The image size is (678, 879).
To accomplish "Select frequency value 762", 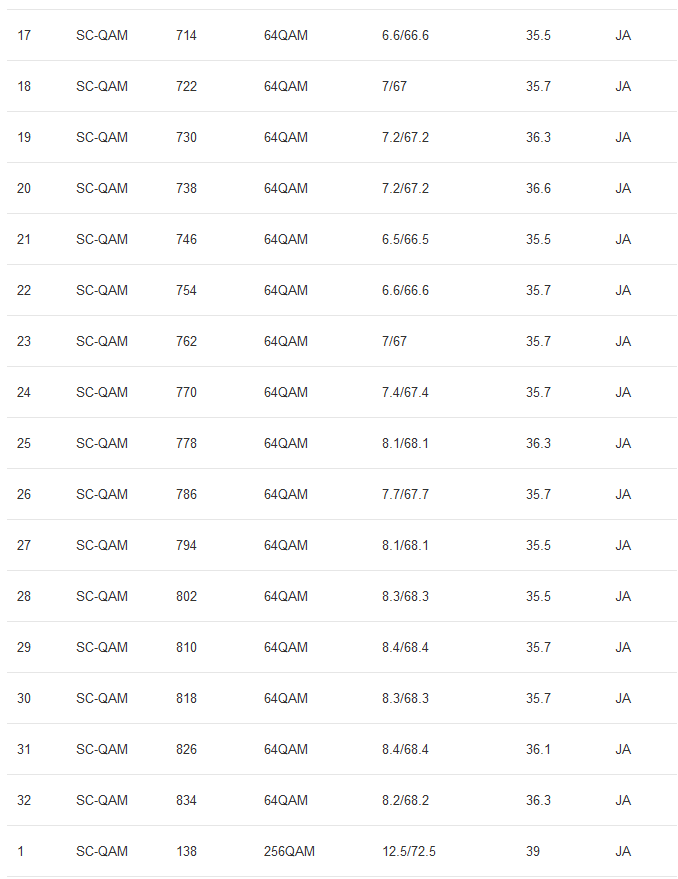I will (x=186, y=341).
